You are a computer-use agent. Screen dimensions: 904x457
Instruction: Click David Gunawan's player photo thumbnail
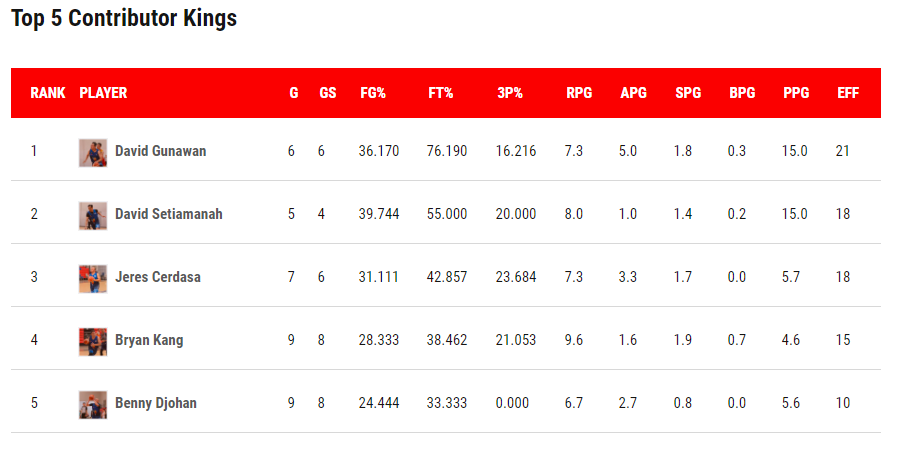pyautogui.click(x=93, y=152)
